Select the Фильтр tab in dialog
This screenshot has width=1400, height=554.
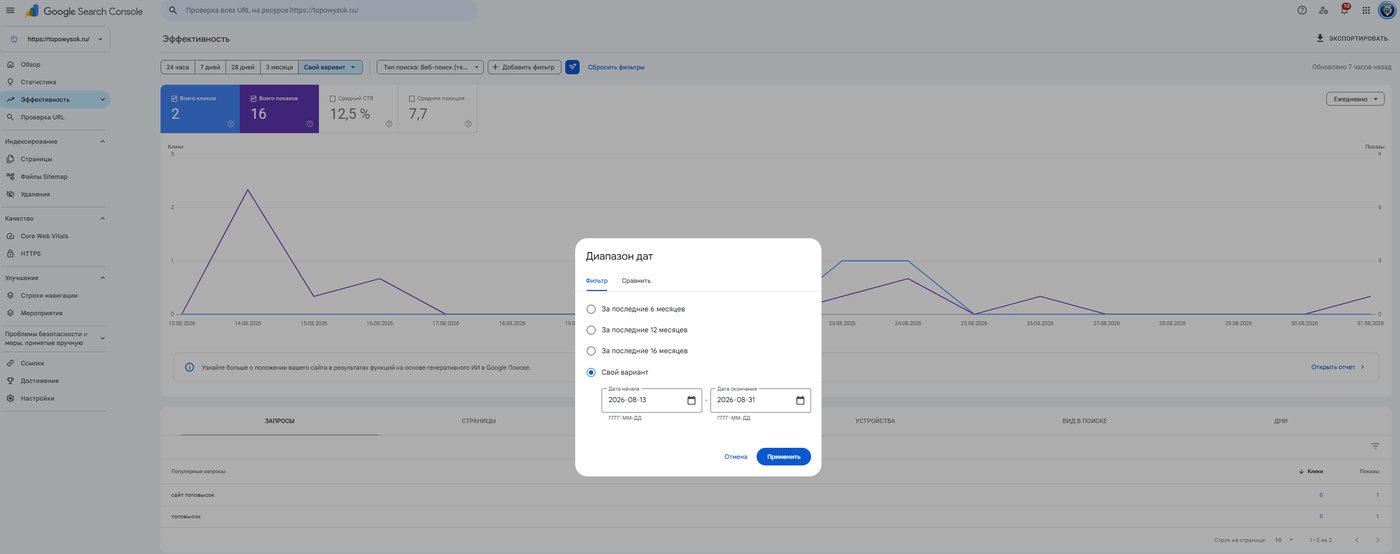click(x=596, y=281)
